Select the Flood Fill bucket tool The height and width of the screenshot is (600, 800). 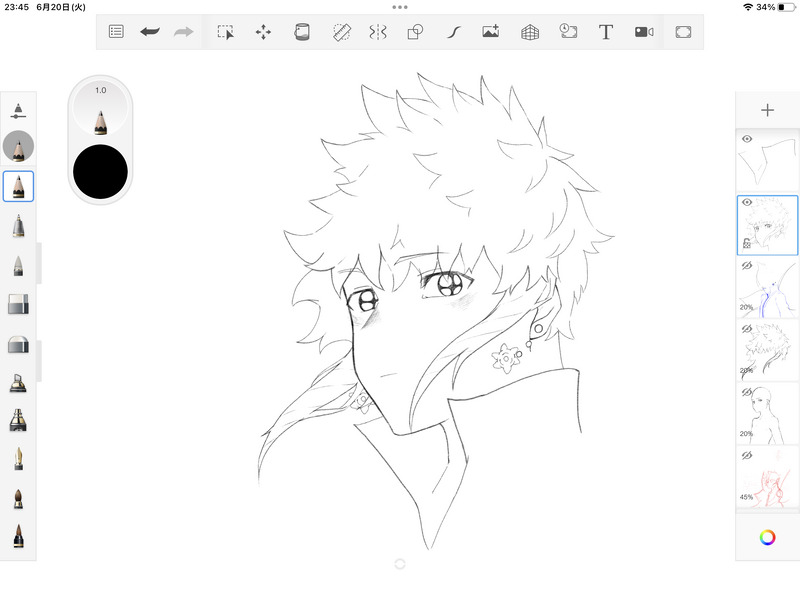(302, 32)
